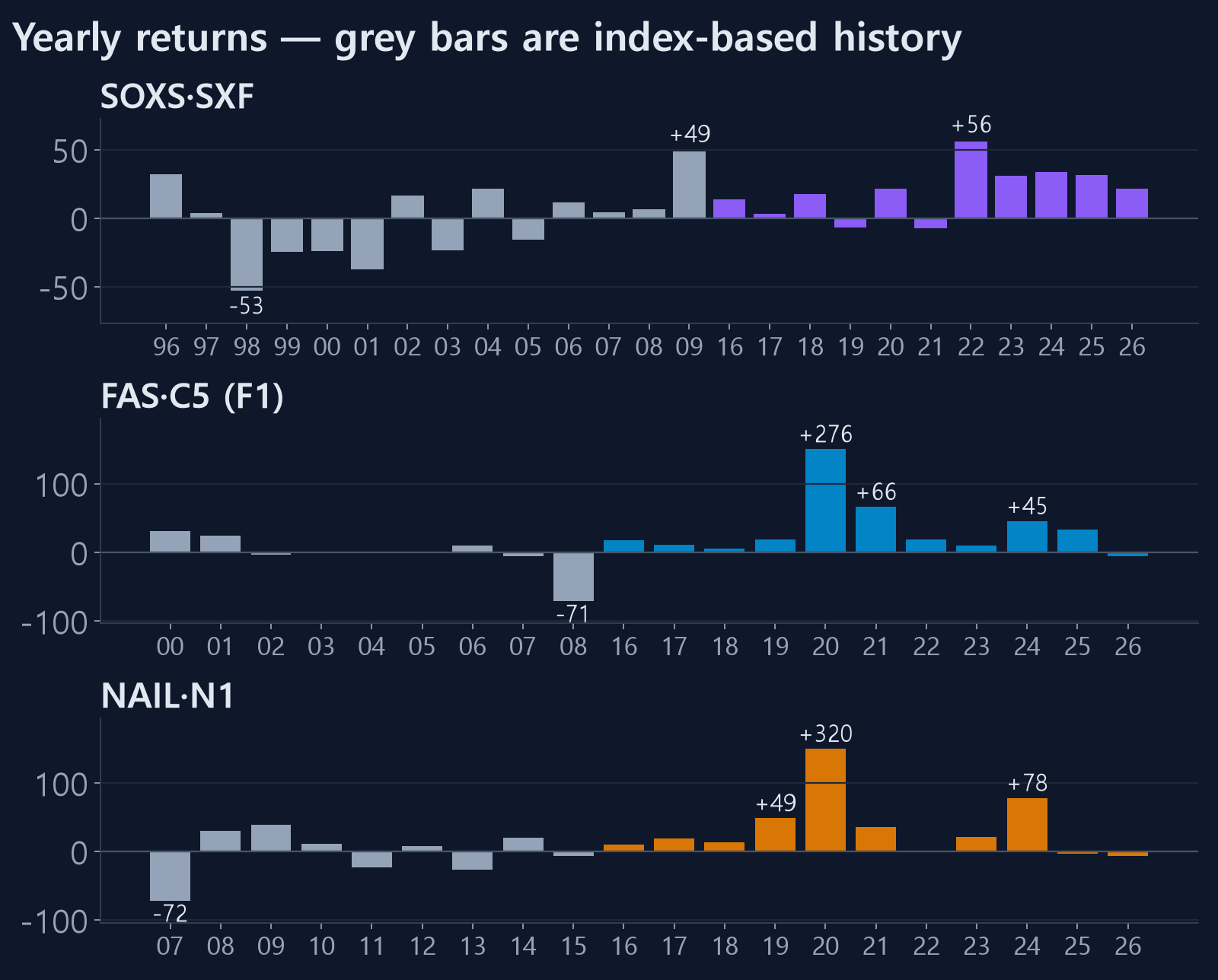The width and height of the screenshot is (1218, 980).
Task: Click the blue 2025 bar in FAS chart
Action: (1077, 541)
